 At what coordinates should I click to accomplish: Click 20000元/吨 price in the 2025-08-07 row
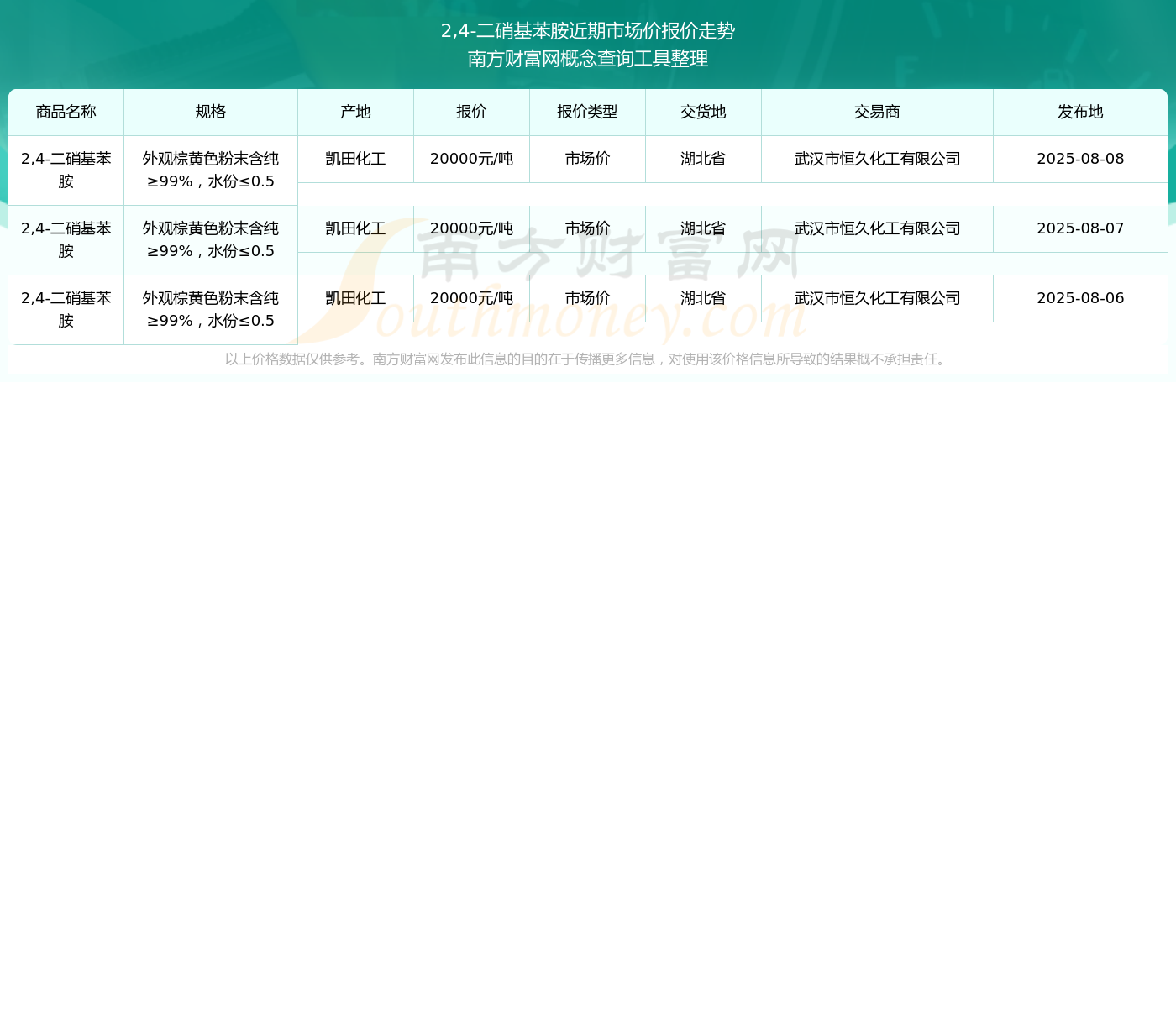471,228
